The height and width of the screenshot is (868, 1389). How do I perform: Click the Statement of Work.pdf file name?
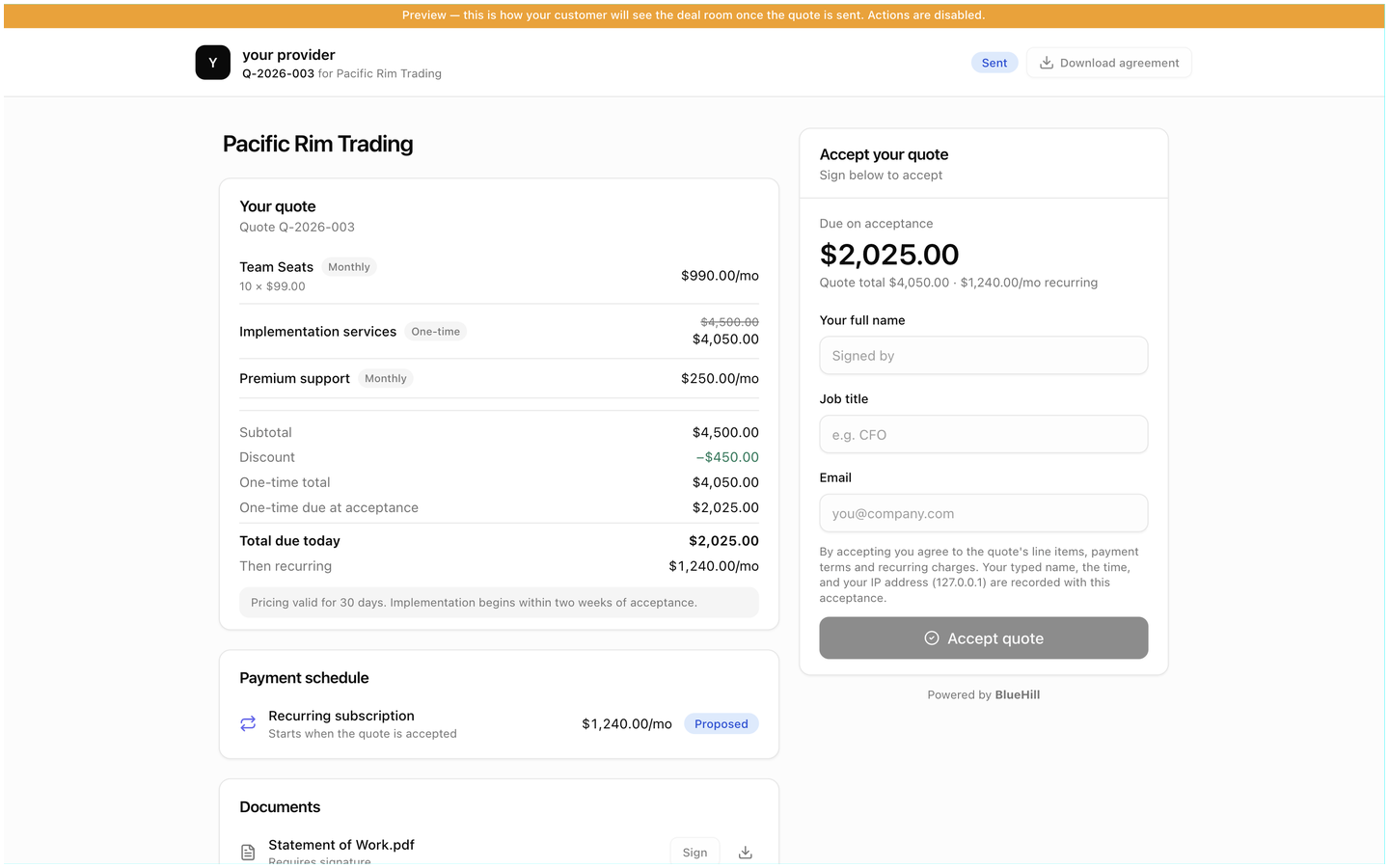(x=341, y=845)
